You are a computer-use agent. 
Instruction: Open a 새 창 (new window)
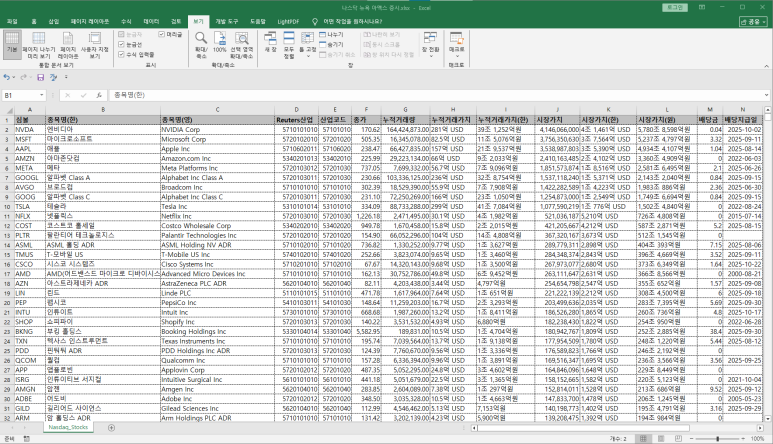[270, 42]
